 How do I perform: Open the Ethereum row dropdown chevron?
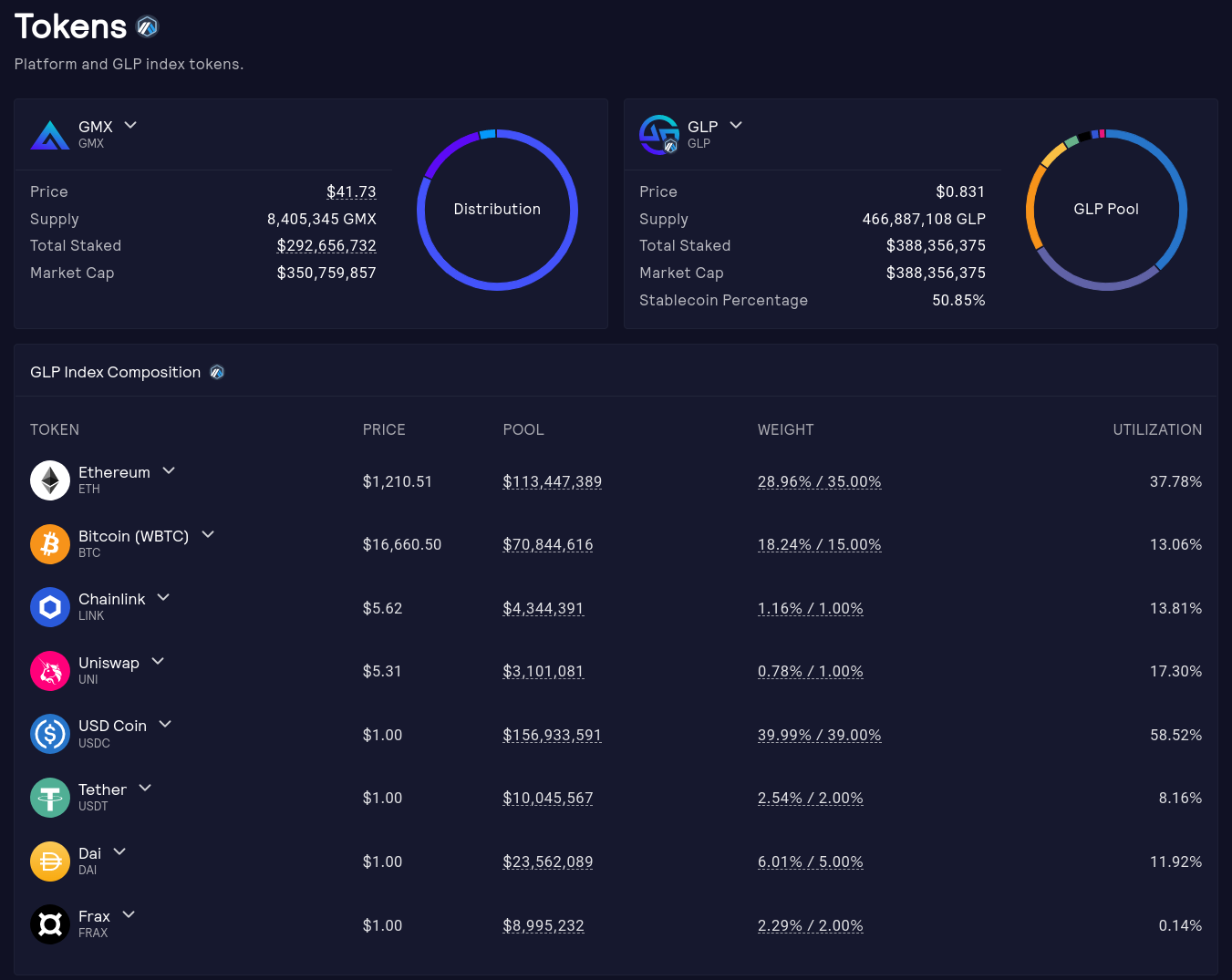pos(169,470)
